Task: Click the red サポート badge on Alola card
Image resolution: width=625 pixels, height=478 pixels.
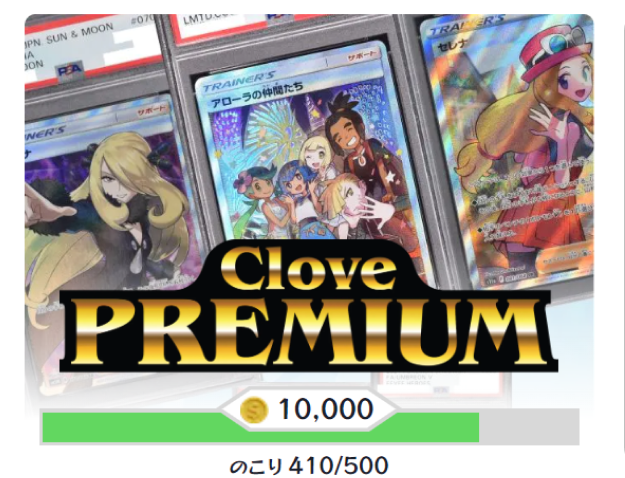Action: click(x=362, y=57)
